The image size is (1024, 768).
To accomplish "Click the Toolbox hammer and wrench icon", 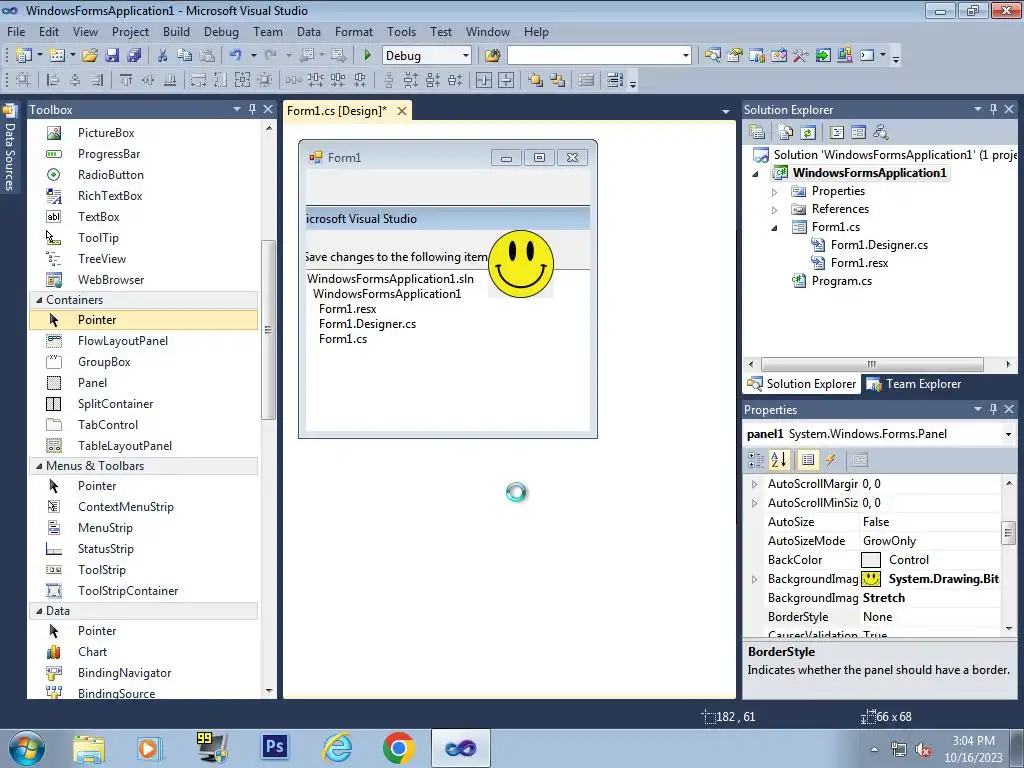I will pos(801,56).
